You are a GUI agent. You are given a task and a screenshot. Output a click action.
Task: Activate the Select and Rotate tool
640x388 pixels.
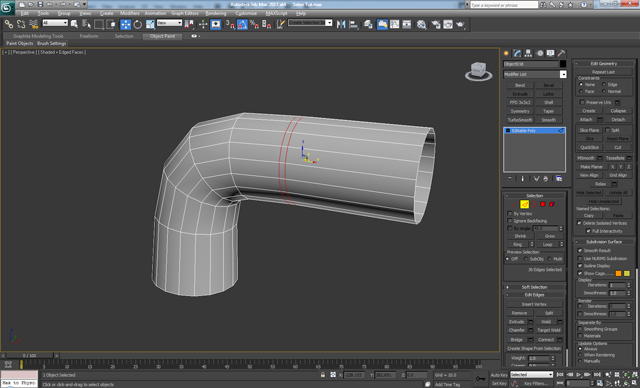click(x=138, y=24)
